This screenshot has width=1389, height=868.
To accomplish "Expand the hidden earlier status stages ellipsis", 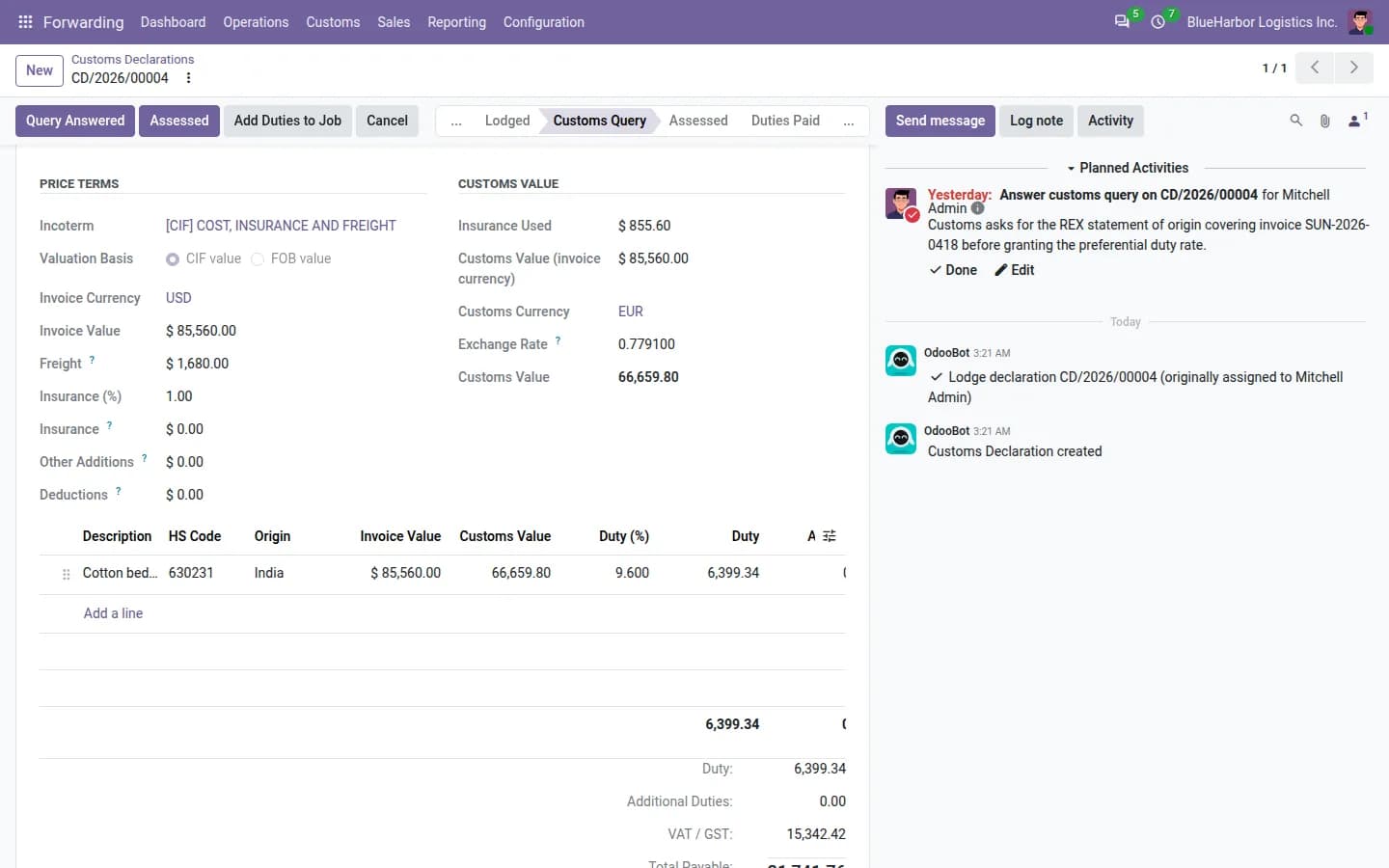I will coord(456,122).
